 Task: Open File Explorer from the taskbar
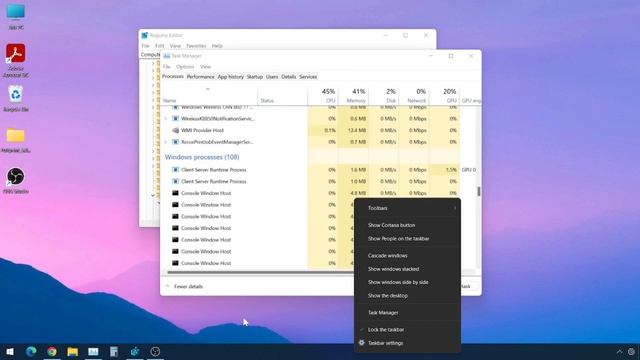[73, 351]
